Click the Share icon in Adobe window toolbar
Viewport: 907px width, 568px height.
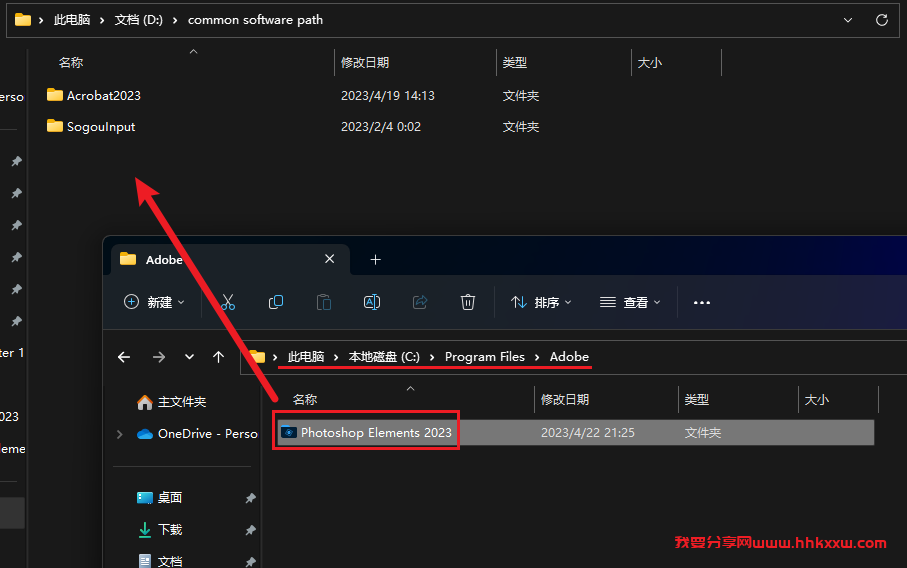420,302
